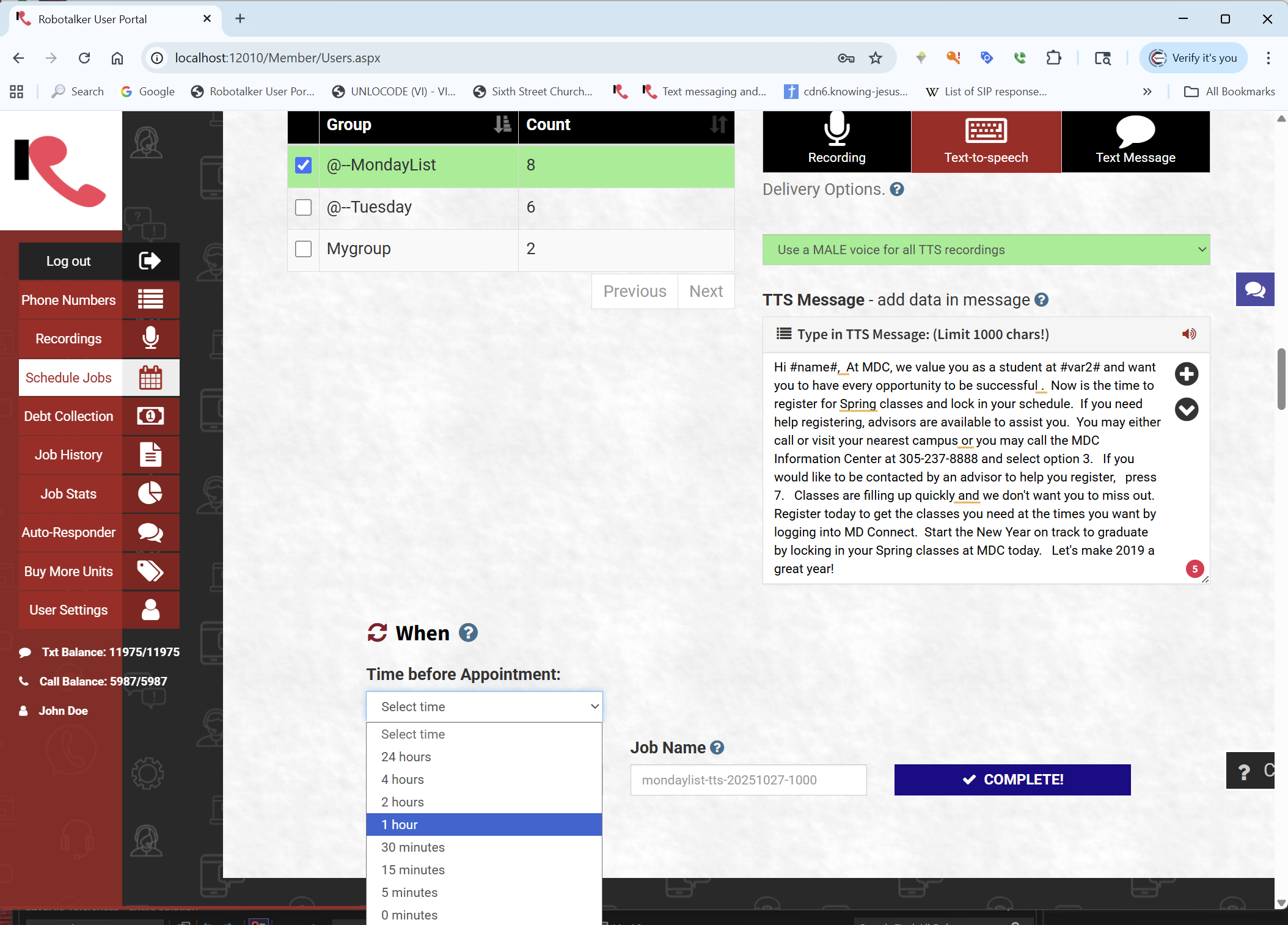Click the help icon beside When heading
This screenshot has height=925, width=1288.
[x=468, y=633]
